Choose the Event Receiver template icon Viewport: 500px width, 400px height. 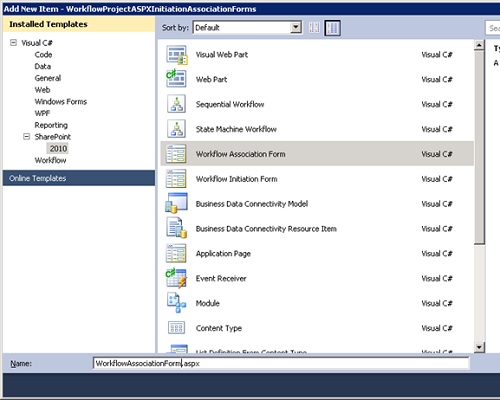176,278
